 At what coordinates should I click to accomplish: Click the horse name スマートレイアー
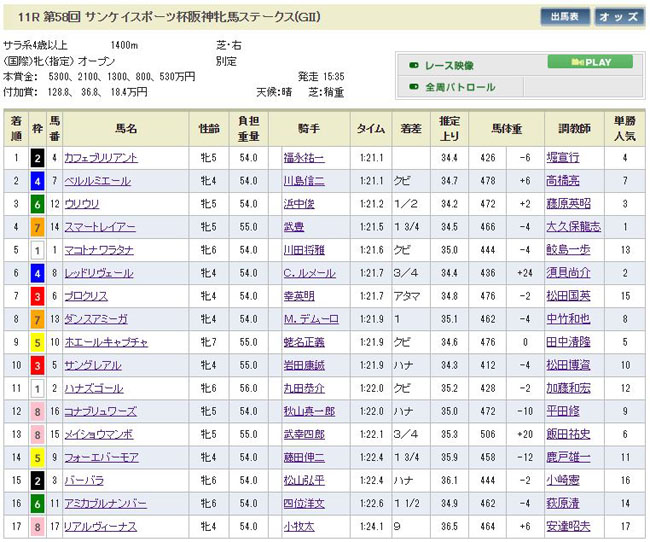(100, 227)
